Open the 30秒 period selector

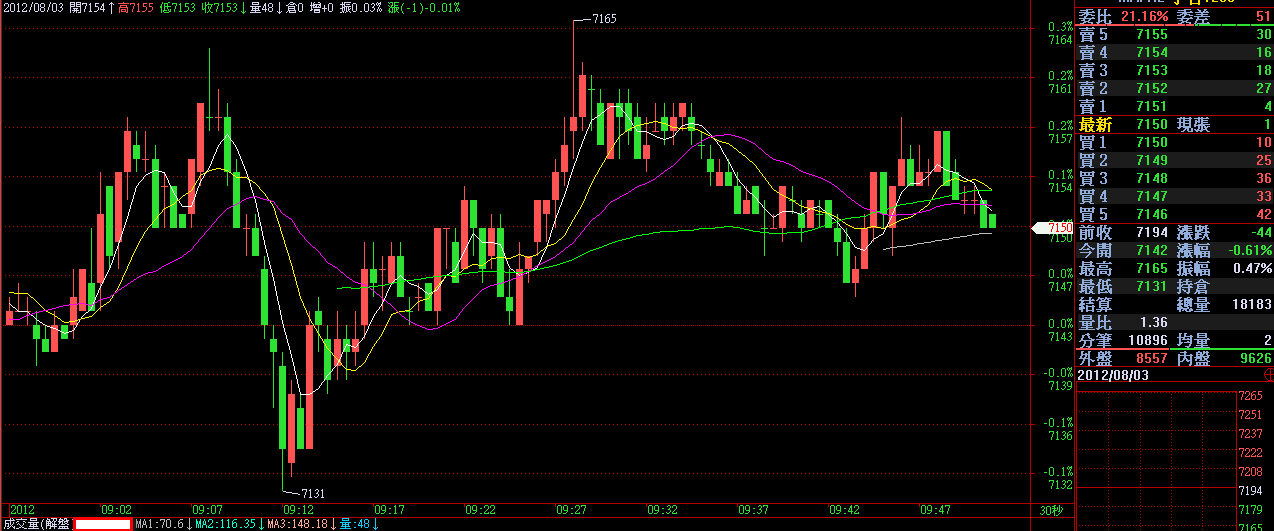tap(1052, 510)
